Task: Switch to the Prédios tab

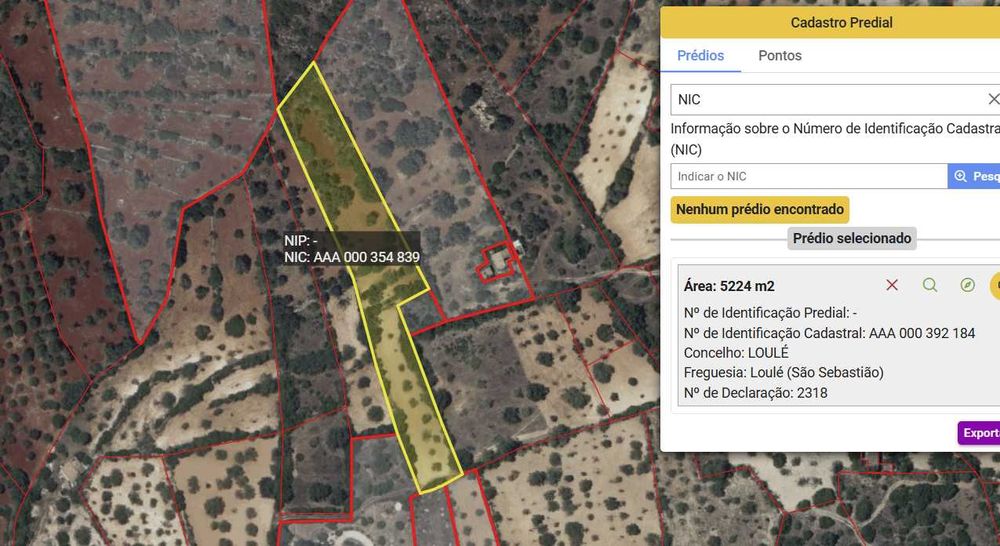Action: click(700, 55)
